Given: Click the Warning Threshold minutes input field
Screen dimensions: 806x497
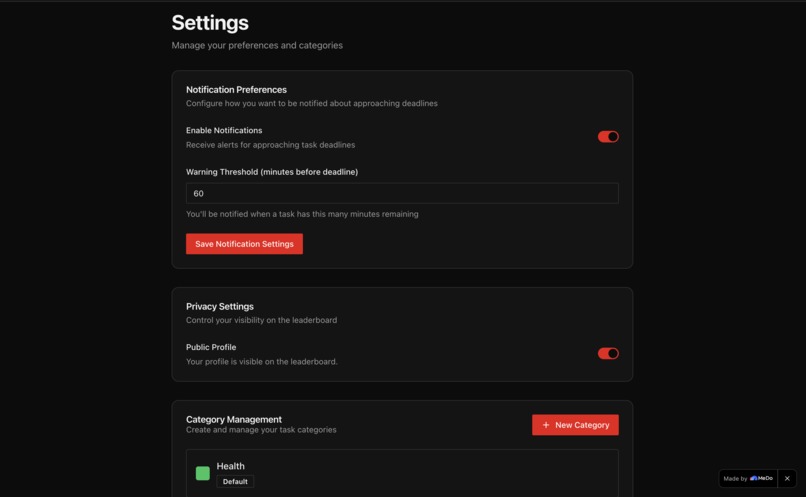Looking at the screenshot, I should pyautogui.click(x=402, y=193).
